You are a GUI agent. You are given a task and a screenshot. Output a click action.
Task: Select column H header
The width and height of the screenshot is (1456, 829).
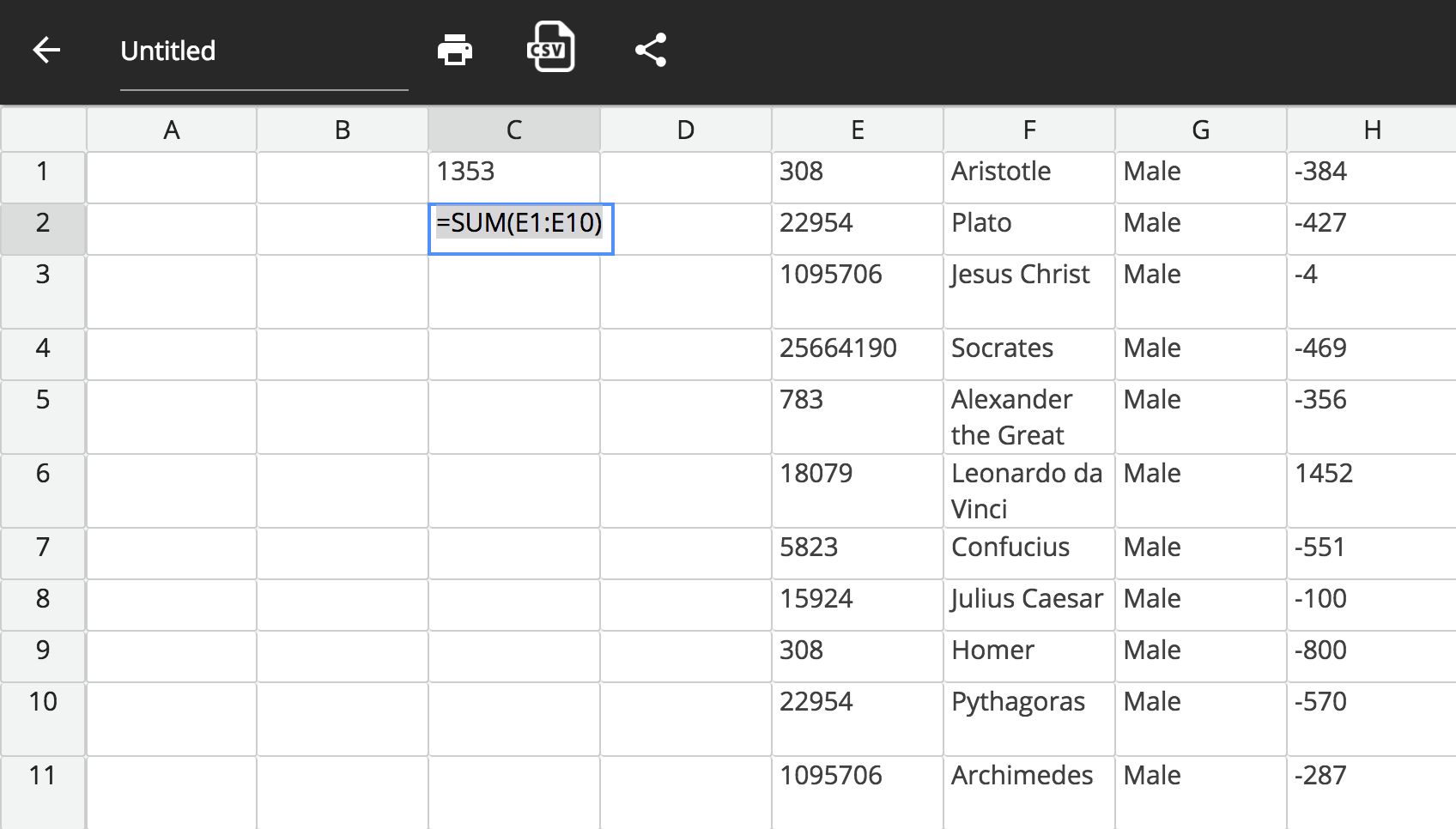click(1371, 130)
